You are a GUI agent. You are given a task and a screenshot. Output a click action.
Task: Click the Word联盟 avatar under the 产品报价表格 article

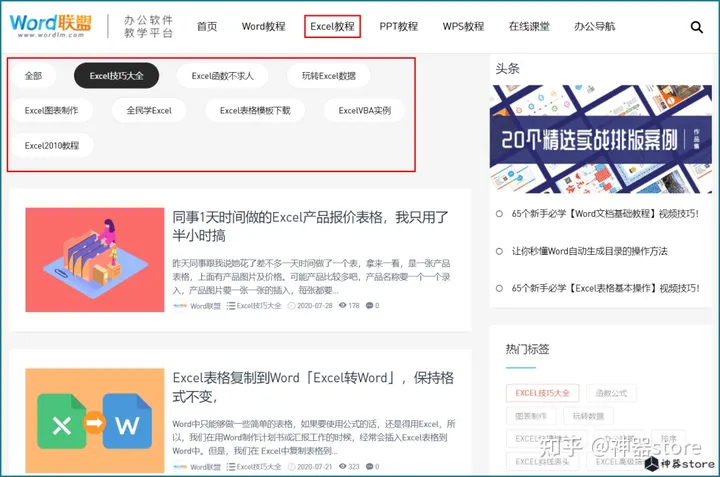(180, 305)
